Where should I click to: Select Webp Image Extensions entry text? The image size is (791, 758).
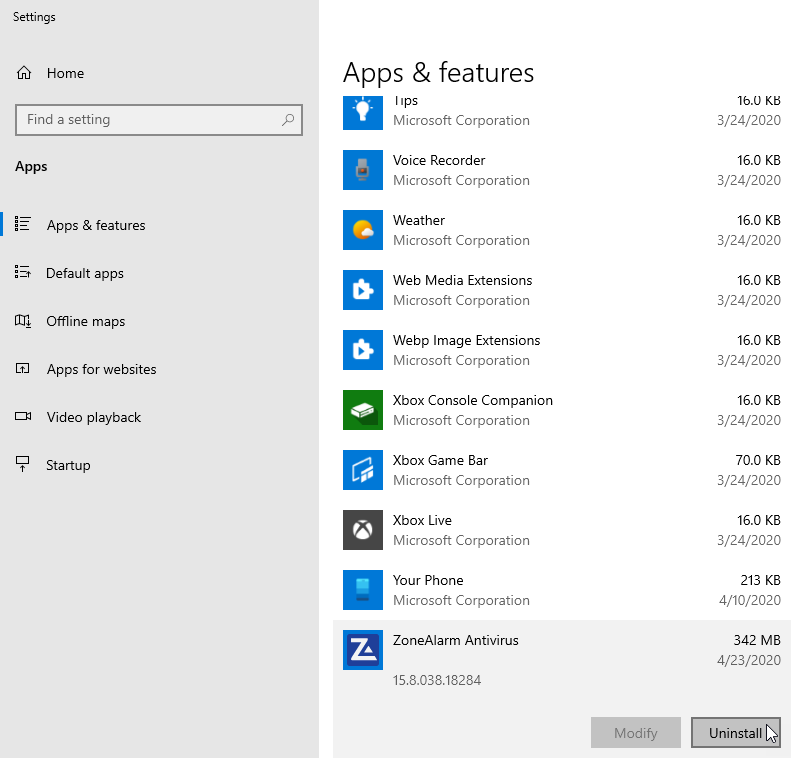click(x=467, y=340)
